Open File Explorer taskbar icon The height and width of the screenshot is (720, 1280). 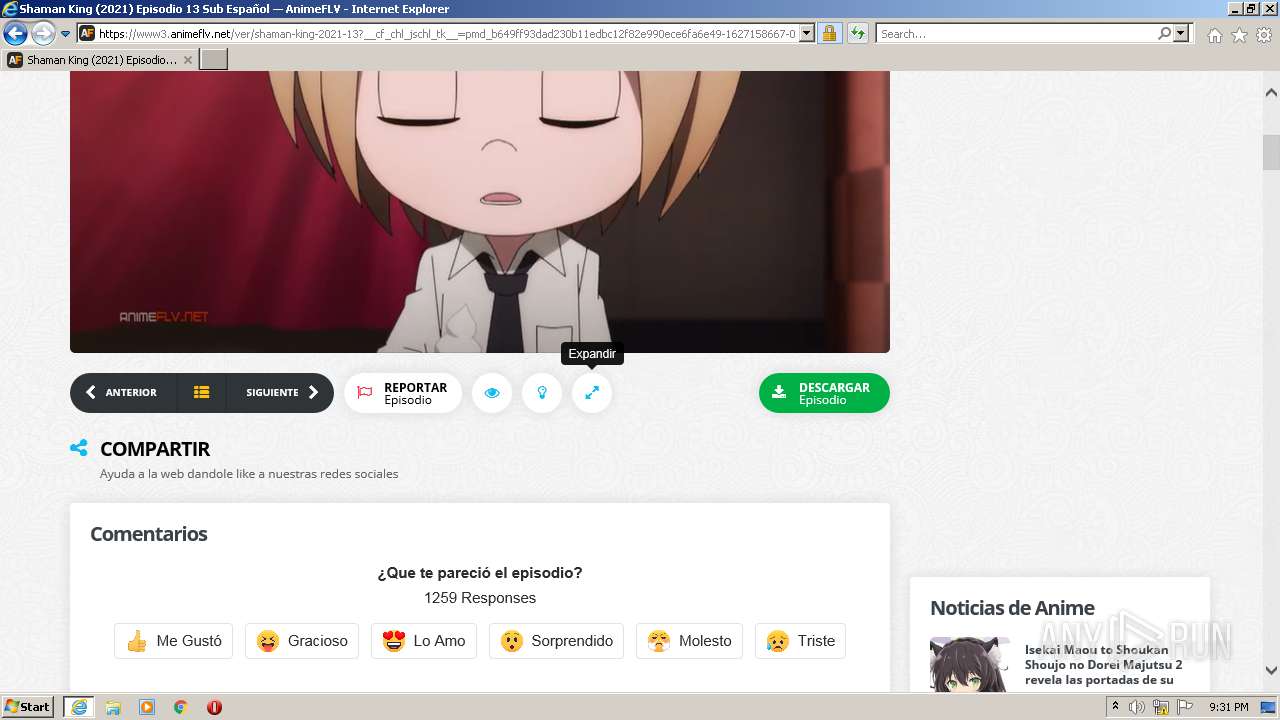[x=113, y=707]
